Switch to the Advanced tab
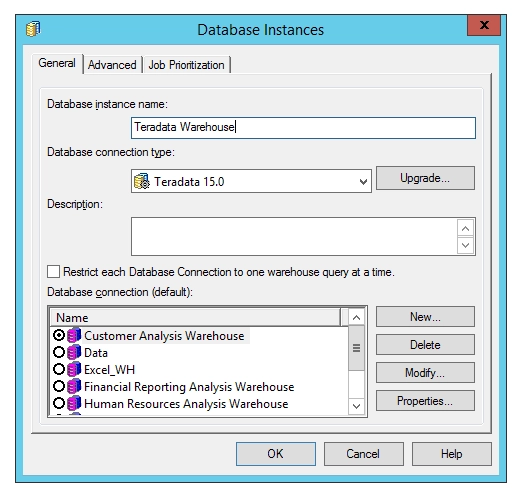 pos(112,65)
